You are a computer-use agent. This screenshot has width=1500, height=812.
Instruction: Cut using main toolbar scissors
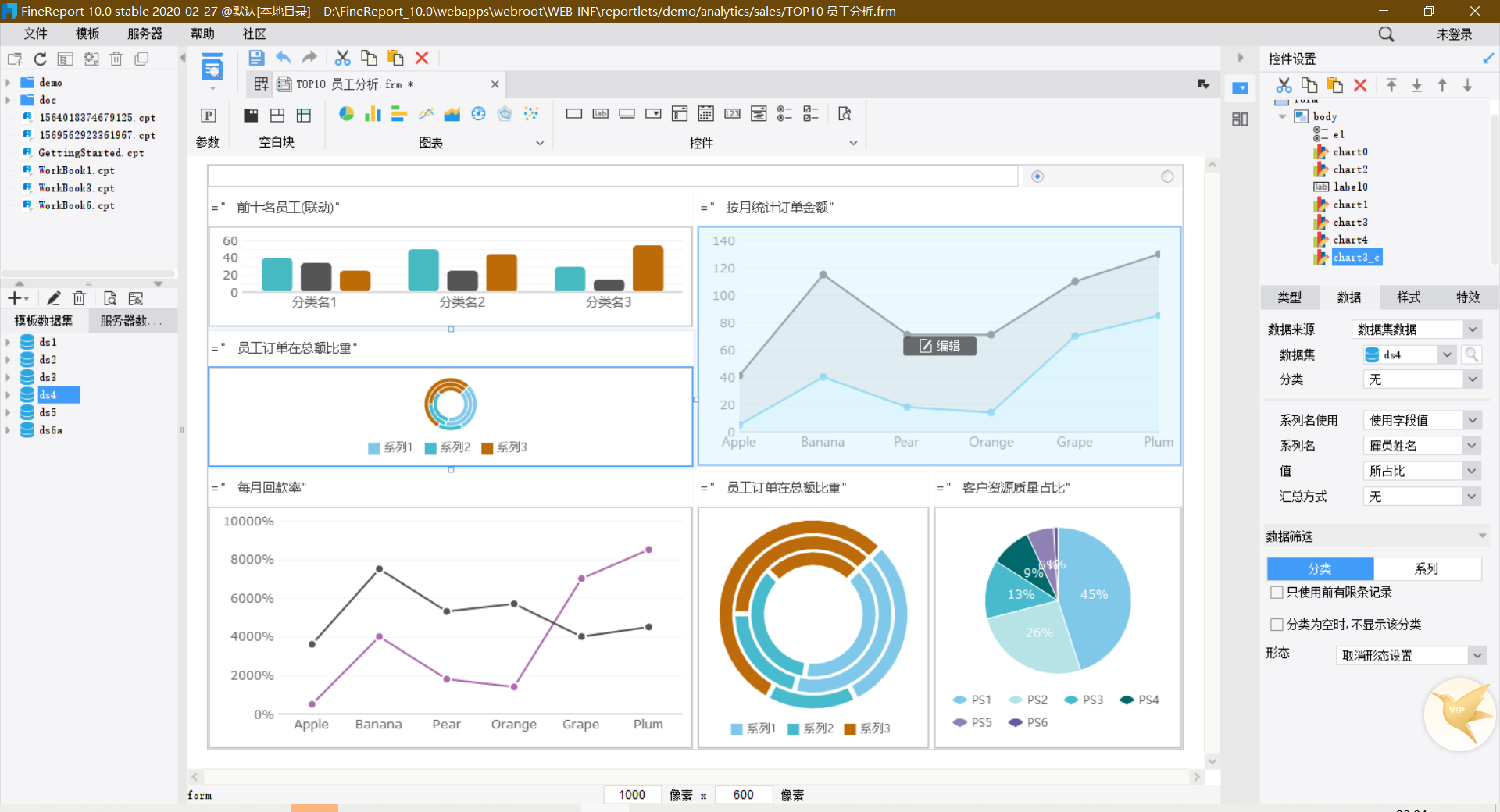tap(342, 58)
